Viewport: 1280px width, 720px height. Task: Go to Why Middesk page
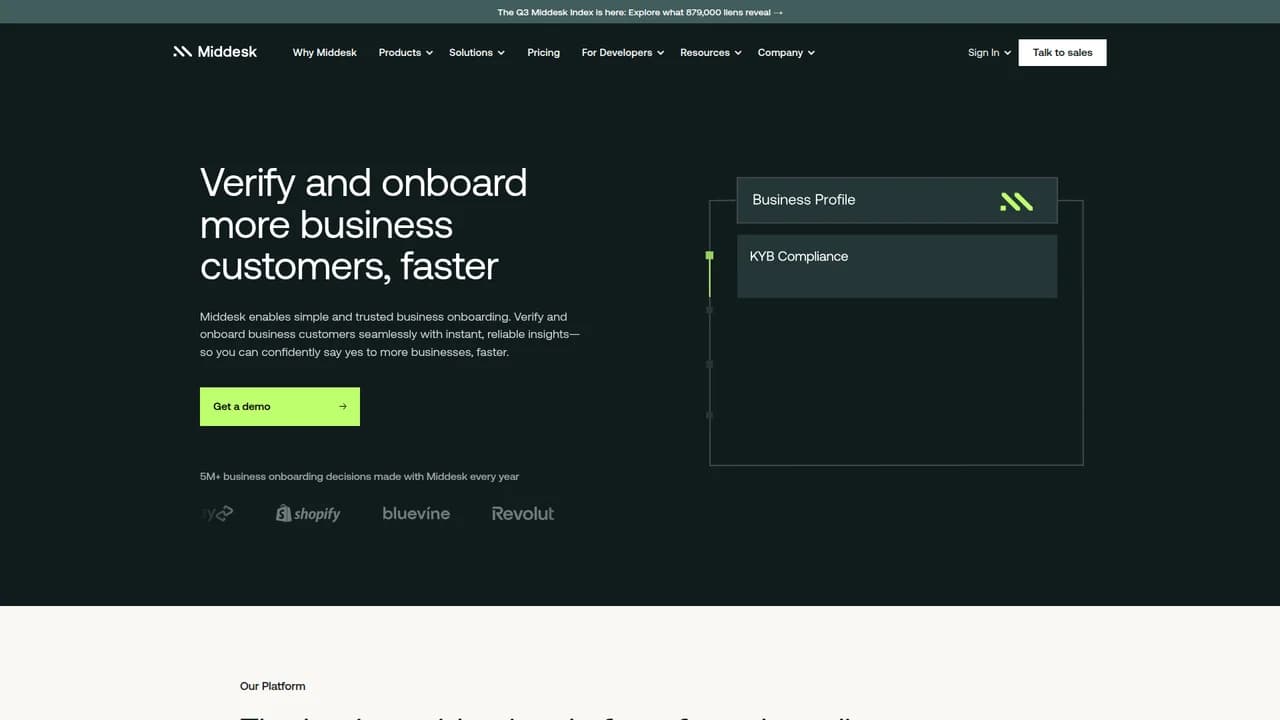(x=324, y=53)
